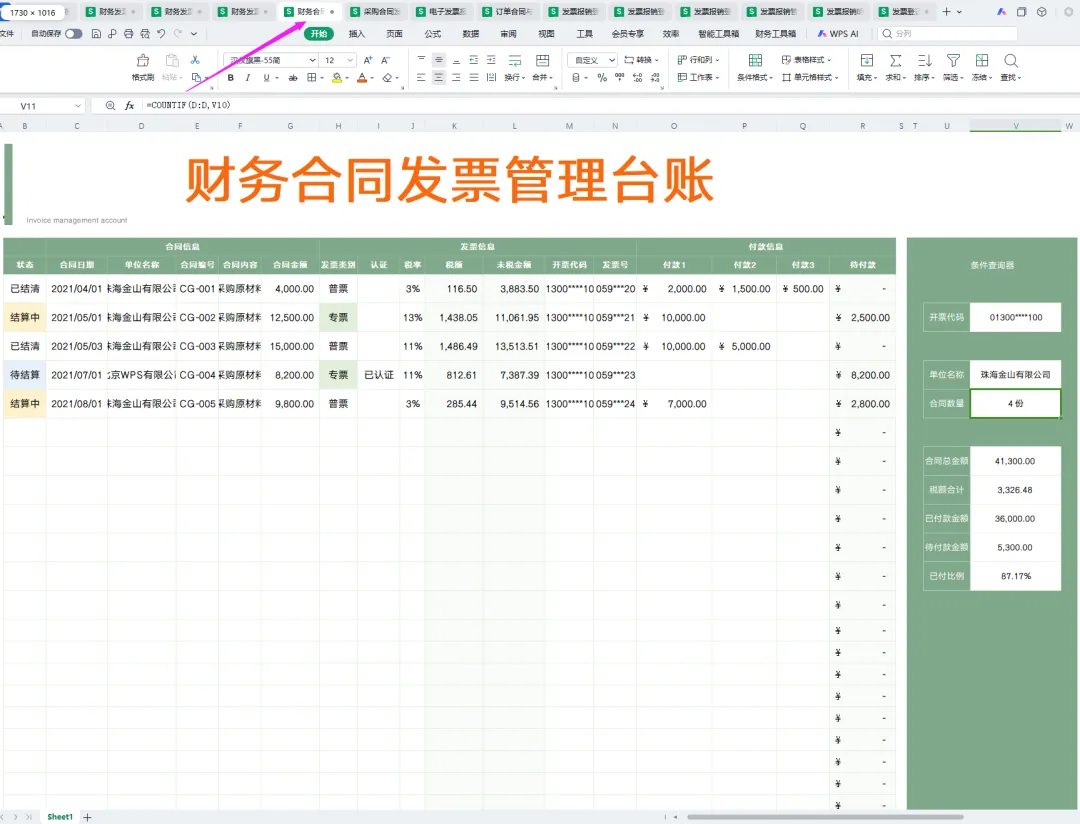Expand the Name Box V11 dropdown

coord(78,106)
